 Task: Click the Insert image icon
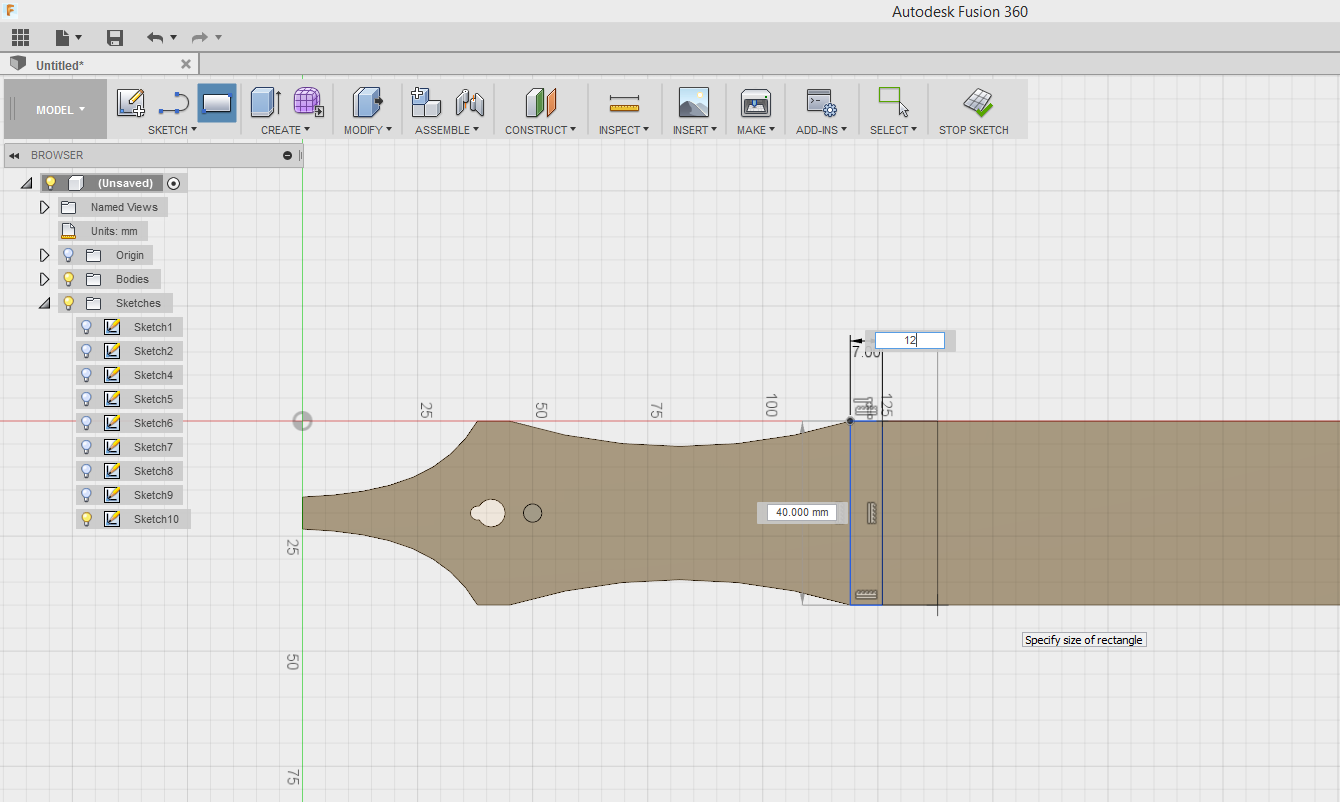(x=694, y=102)
